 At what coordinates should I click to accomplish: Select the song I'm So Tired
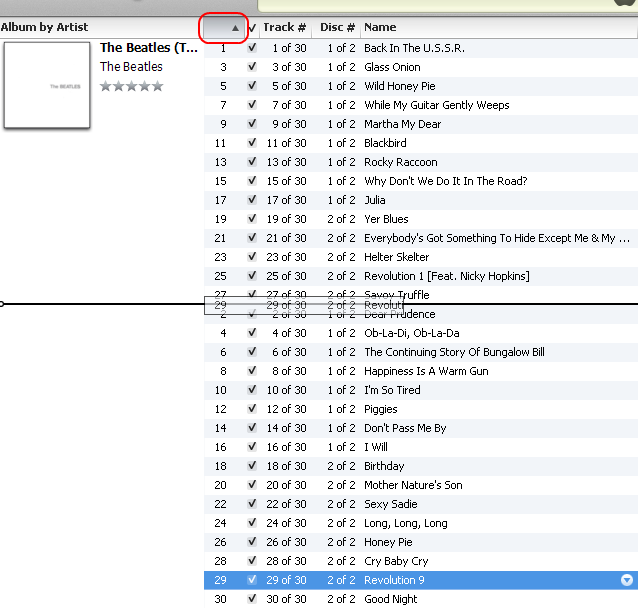[392, 390]
